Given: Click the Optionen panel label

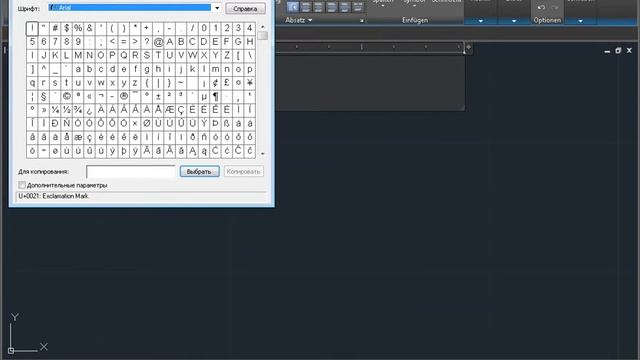Looking at the screenshot, I should coord(547,20).
